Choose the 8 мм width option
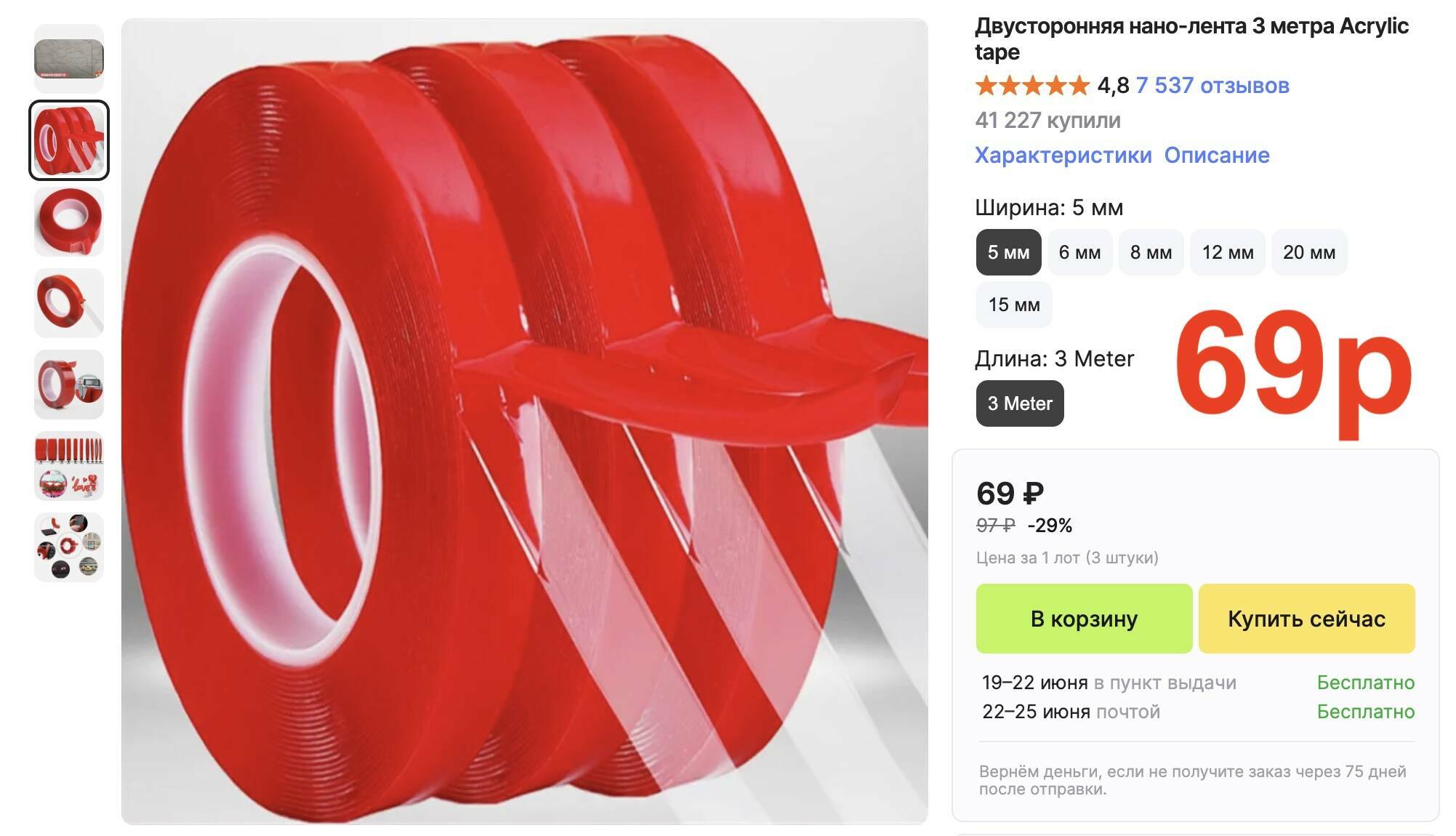The height and width of the screenshot is (836, 1456). pyautogui.click(x=1151, y=252)
